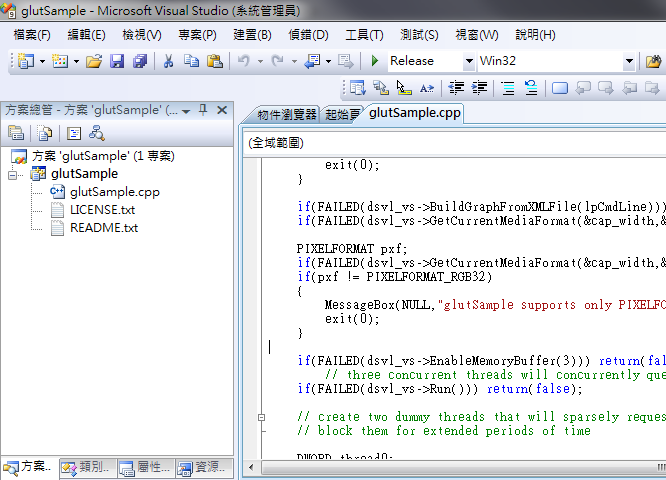The height and width of the screenshot is (480, 666).
Task: Switch to the 屬性 bottom panel tab
Action: [x=145, y=467]
